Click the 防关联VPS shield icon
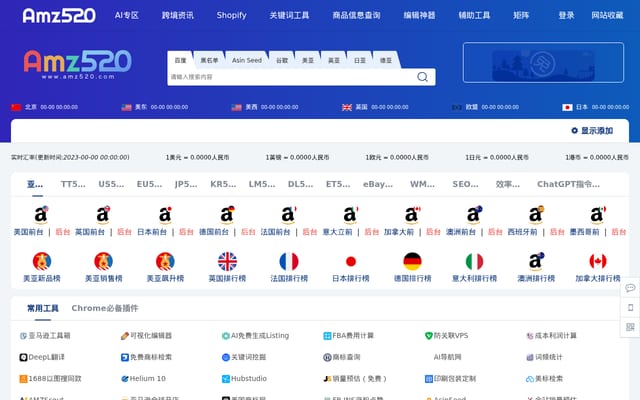Image resolution: width=640 pixels, height=400 pixels. [x=429, y=336]
